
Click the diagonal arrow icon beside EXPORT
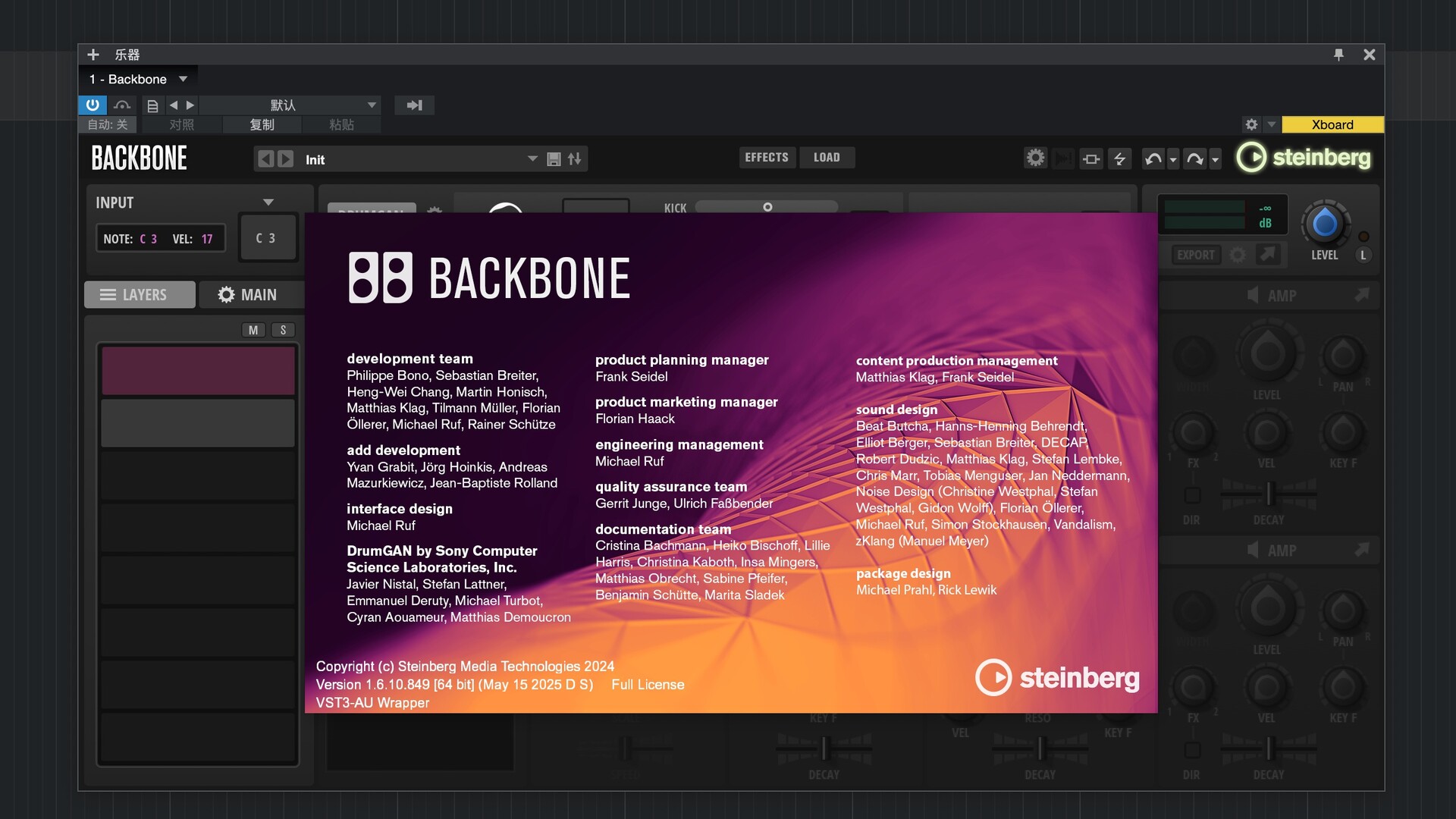pyautogui.click(x=1267, y=255)
